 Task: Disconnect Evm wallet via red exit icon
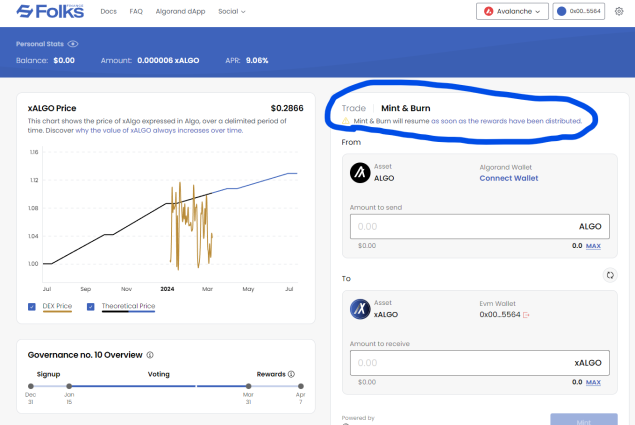click(x=526, y=315)
